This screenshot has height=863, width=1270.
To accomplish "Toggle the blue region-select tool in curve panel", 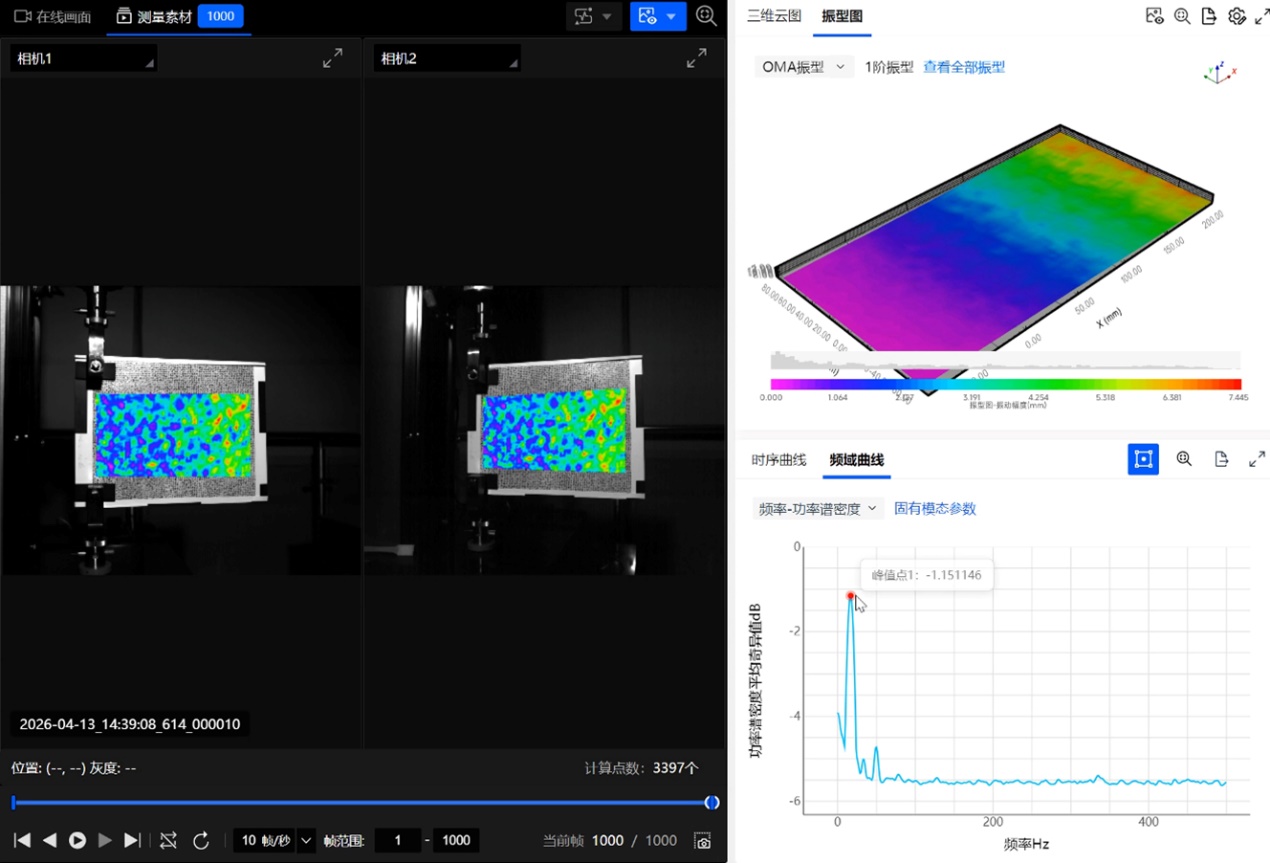I will pyautogui.click(x=1143, y=459).
